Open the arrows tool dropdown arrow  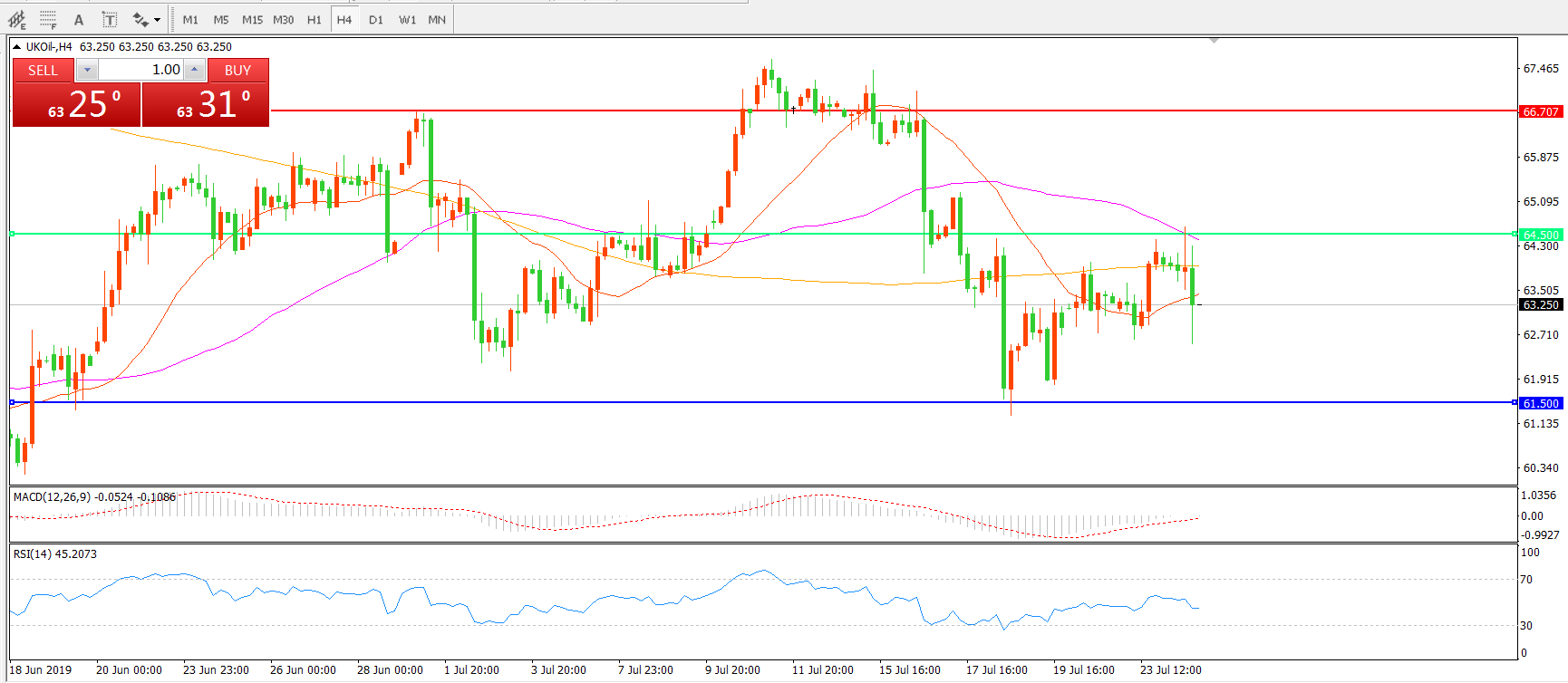coord(158,19)
